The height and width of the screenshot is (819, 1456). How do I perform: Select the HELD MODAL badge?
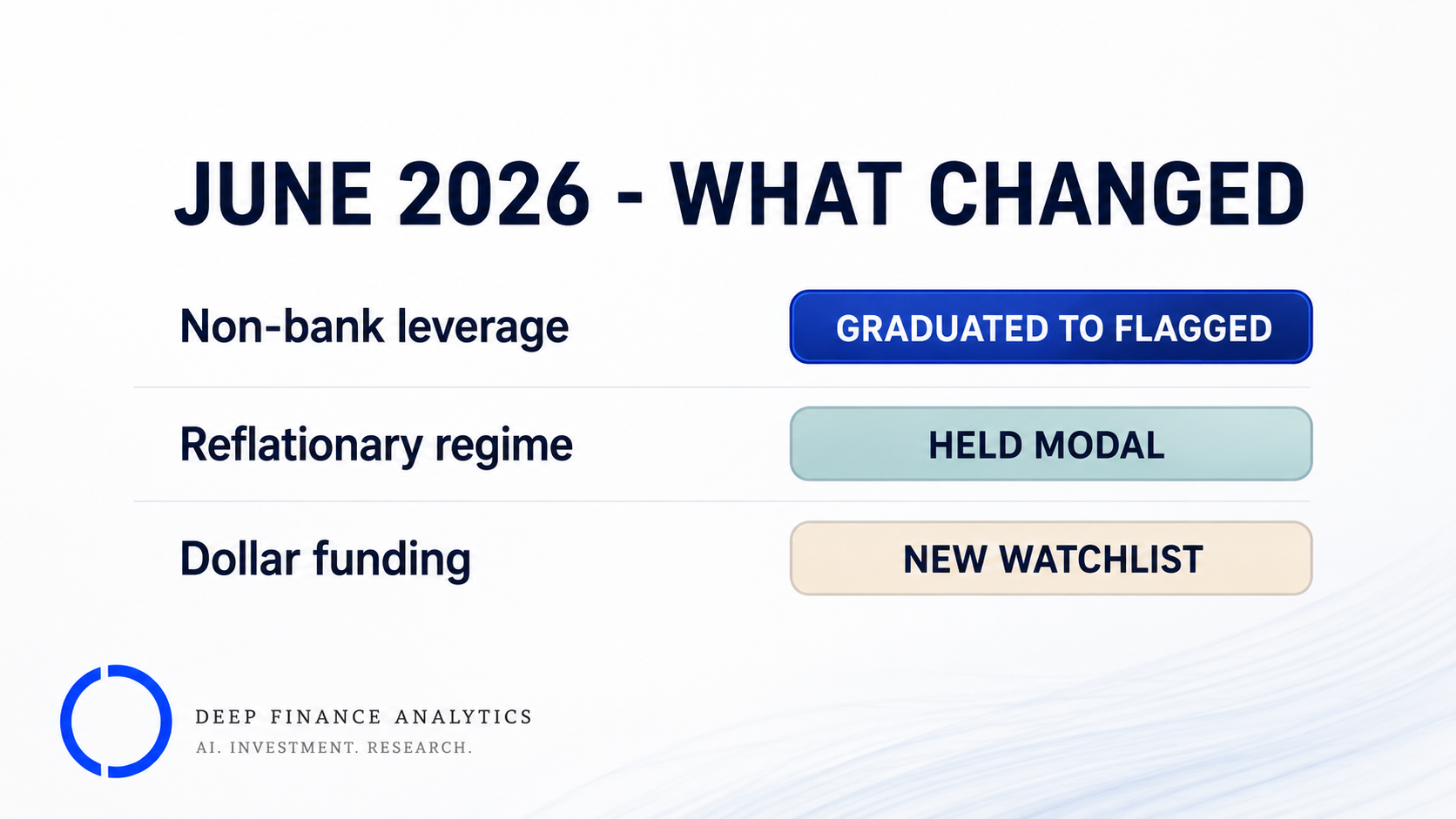pyautogui.click(x=1051, y=444)
